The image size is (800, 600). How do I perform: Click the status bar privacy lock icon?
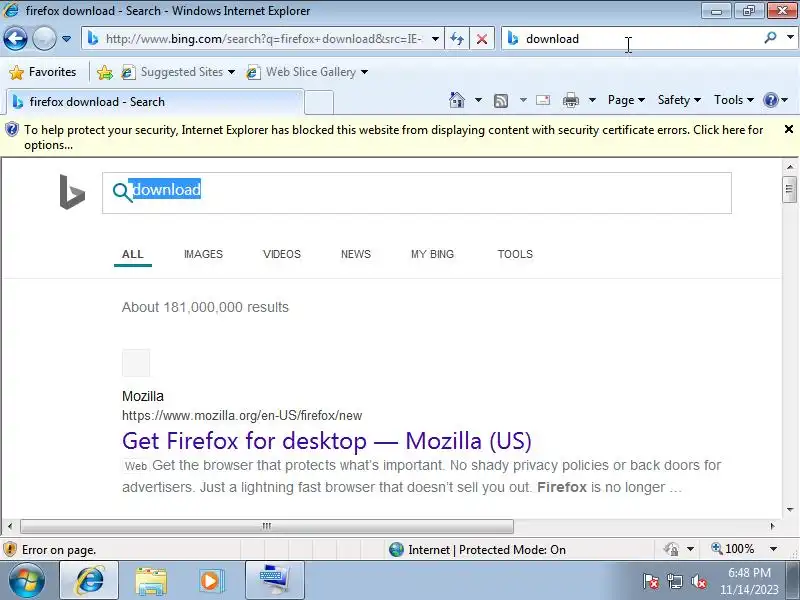(x=671, y=549)
